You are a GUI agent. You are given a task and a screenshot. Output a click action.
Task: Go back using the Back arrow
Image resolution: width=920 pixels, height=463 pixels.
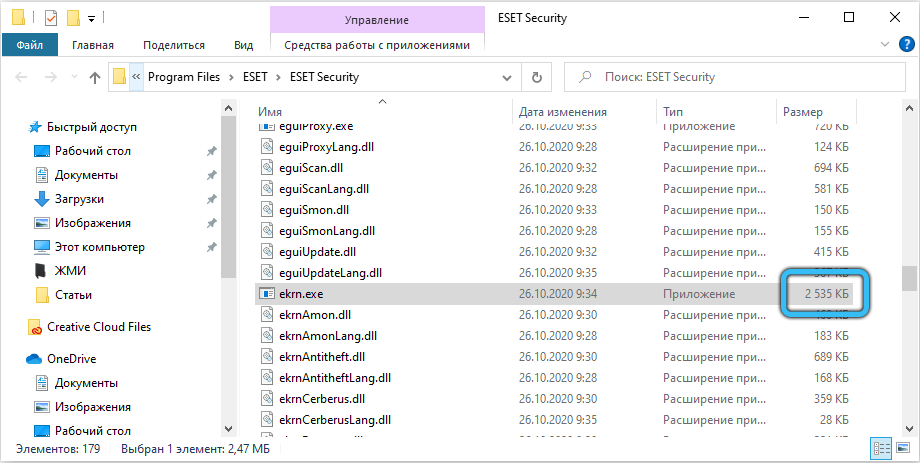click(x=22, y=77)
